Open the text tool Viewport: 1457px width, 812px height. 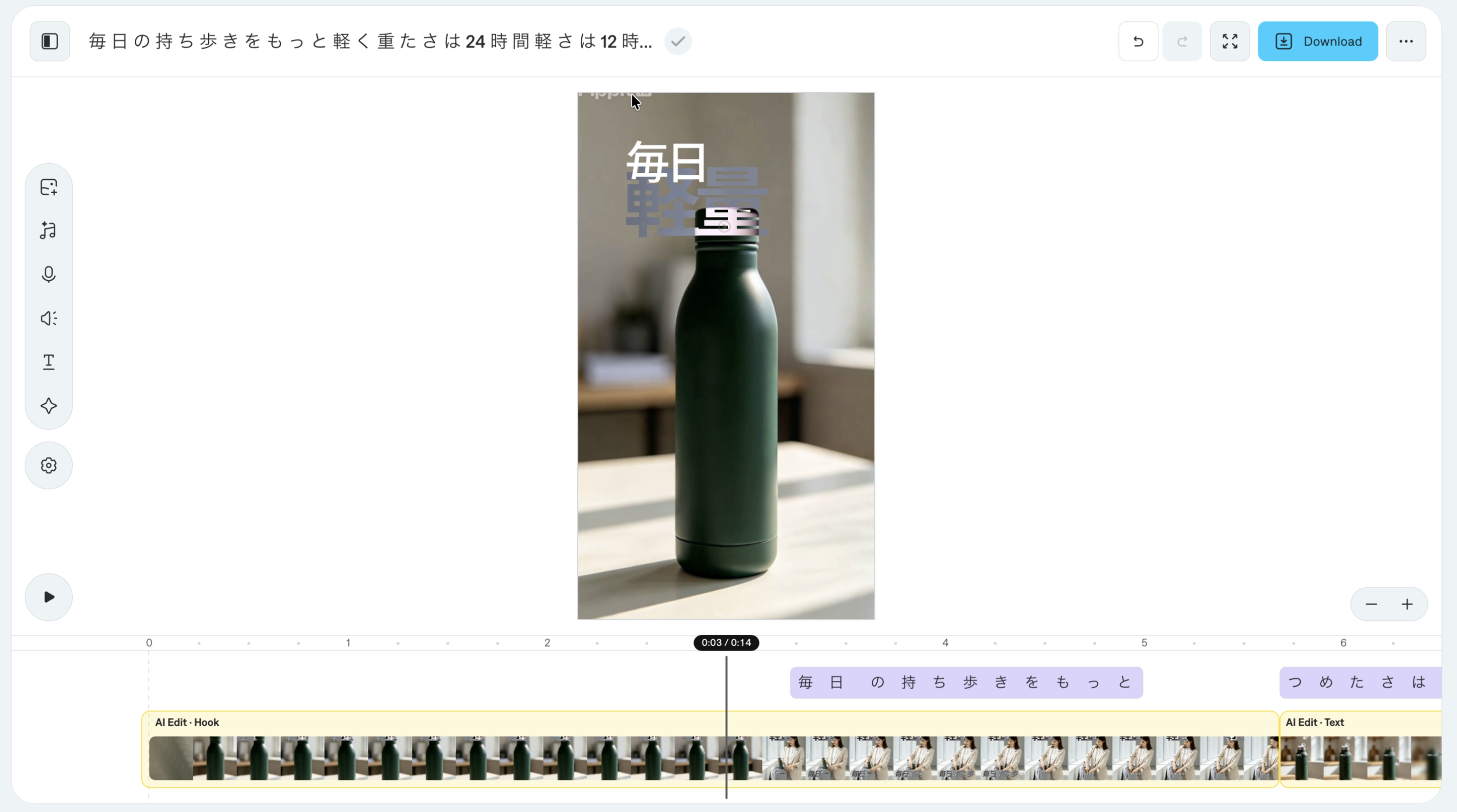tap(49, 362)
